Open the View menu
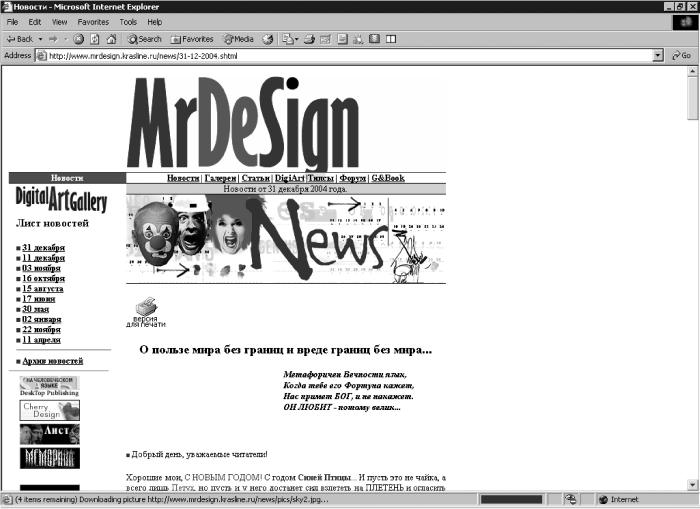The height and width of the screenshot is (509, 700). click(59, 22)
